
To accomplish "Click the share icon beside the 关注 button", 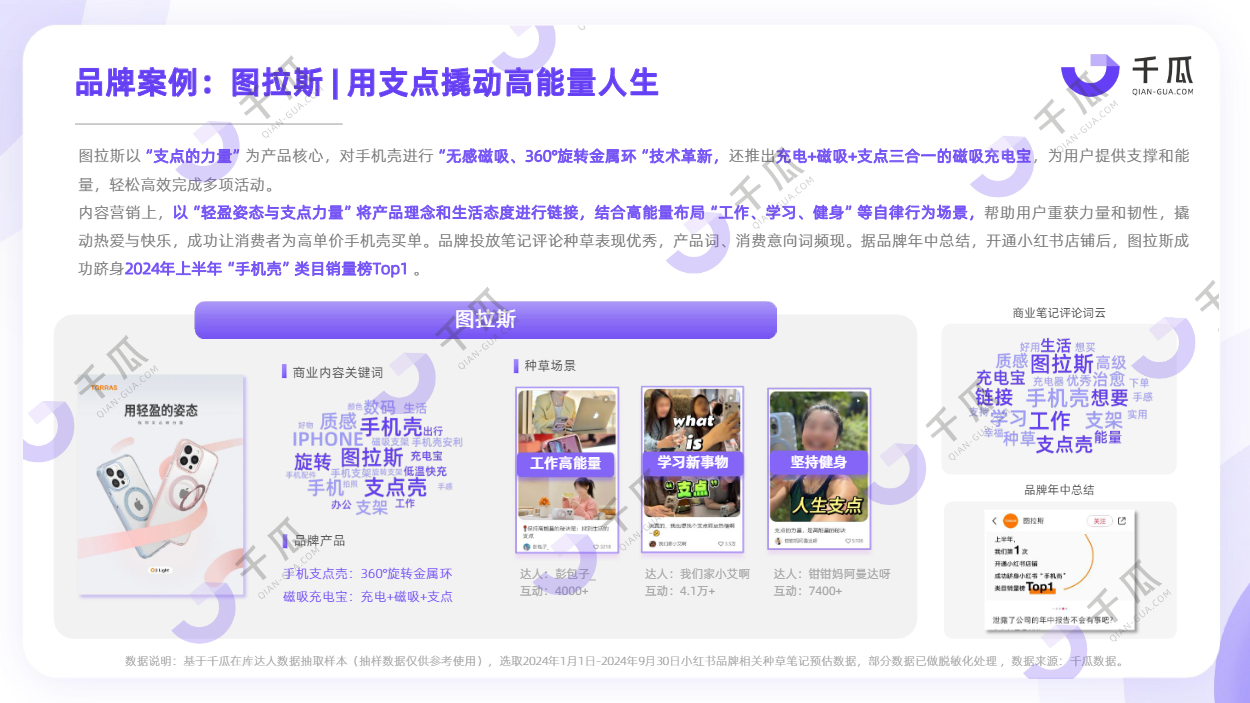I will coord(1122,521).
